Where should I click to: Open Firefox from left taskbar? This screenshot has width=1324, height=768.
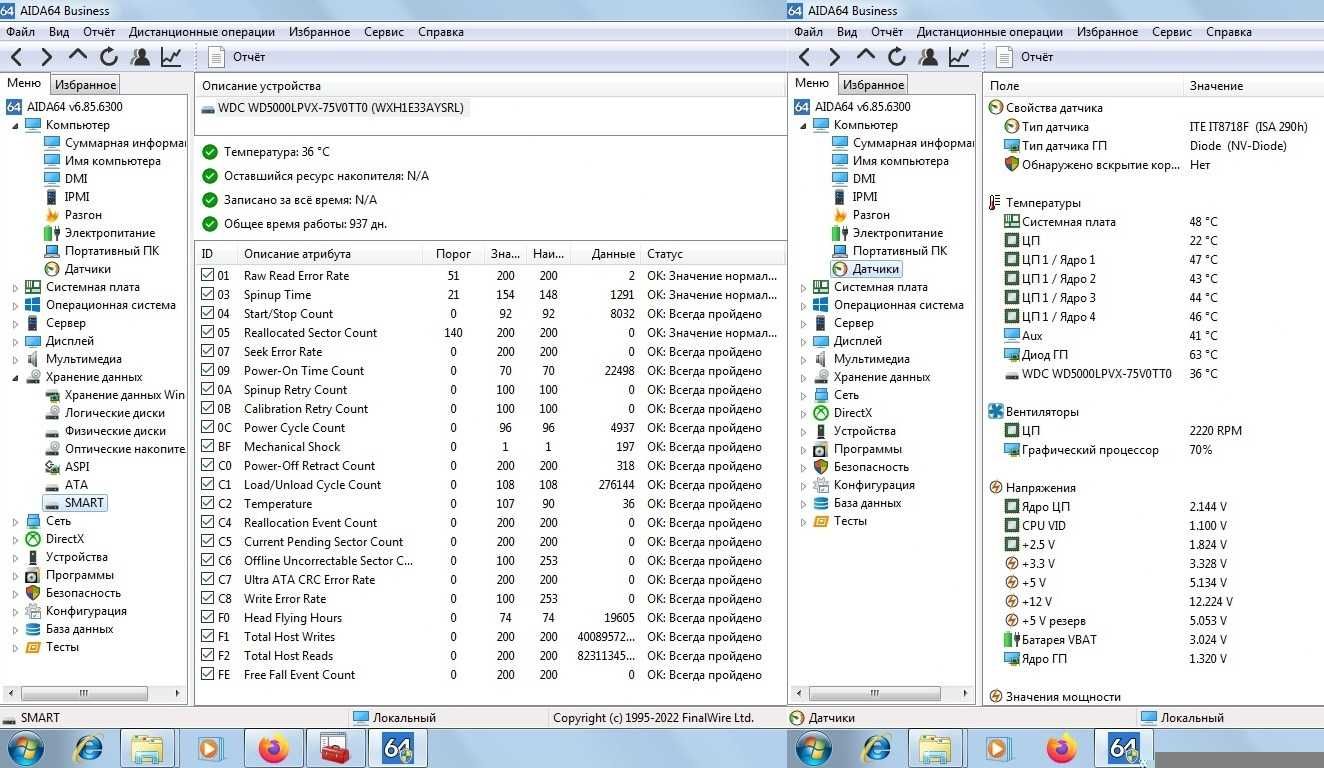pos(272,748)
